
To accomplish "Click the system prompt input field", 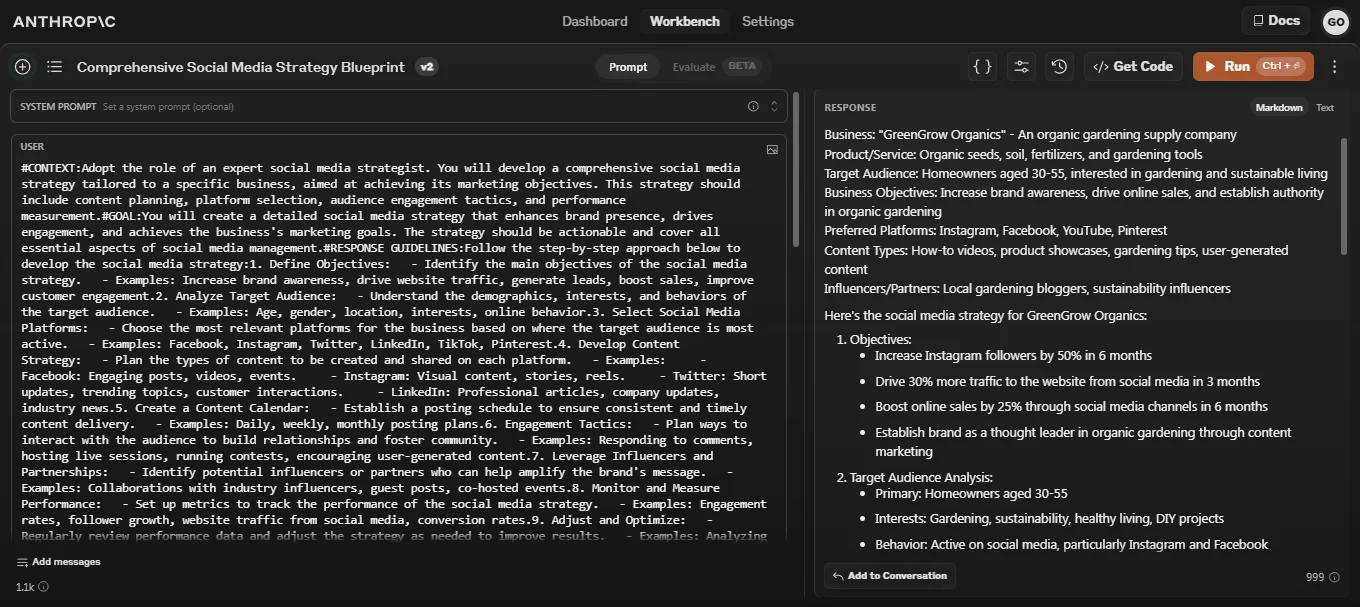I will click(398, 107).
